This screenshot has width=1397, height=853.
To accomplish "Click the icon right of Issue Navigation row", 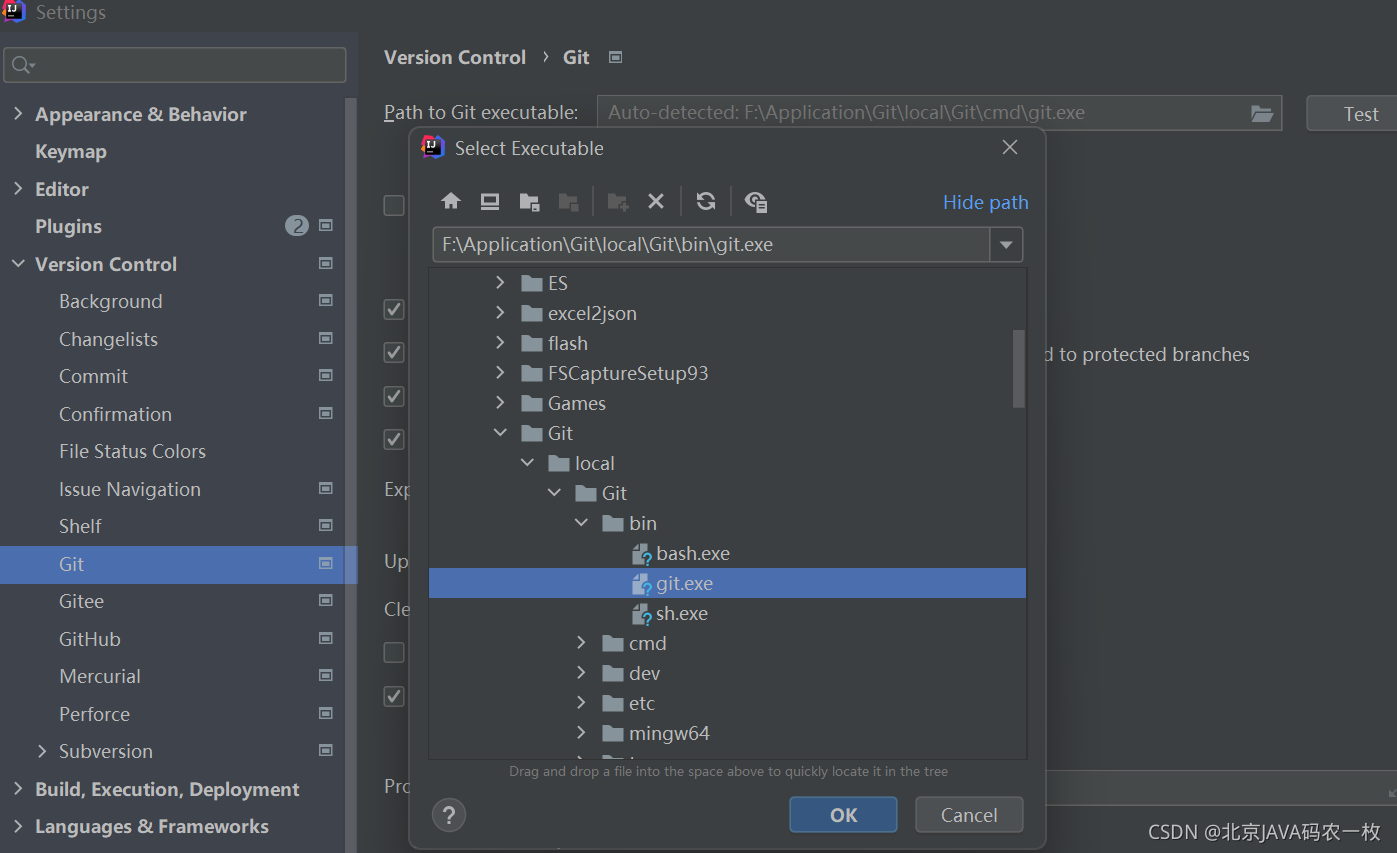I will (325, 489).
